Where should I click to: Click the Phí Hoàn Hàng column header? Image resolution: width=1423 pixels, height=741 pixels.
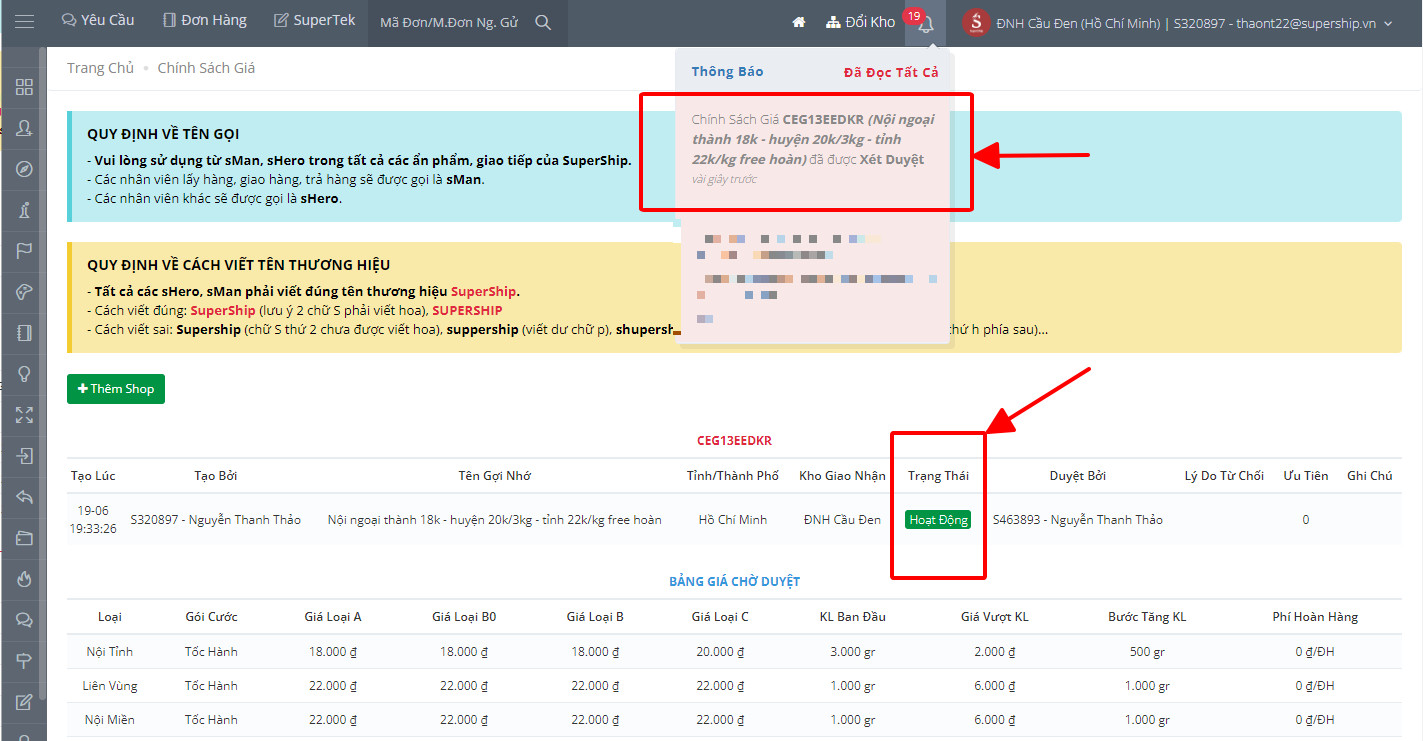1315,617
